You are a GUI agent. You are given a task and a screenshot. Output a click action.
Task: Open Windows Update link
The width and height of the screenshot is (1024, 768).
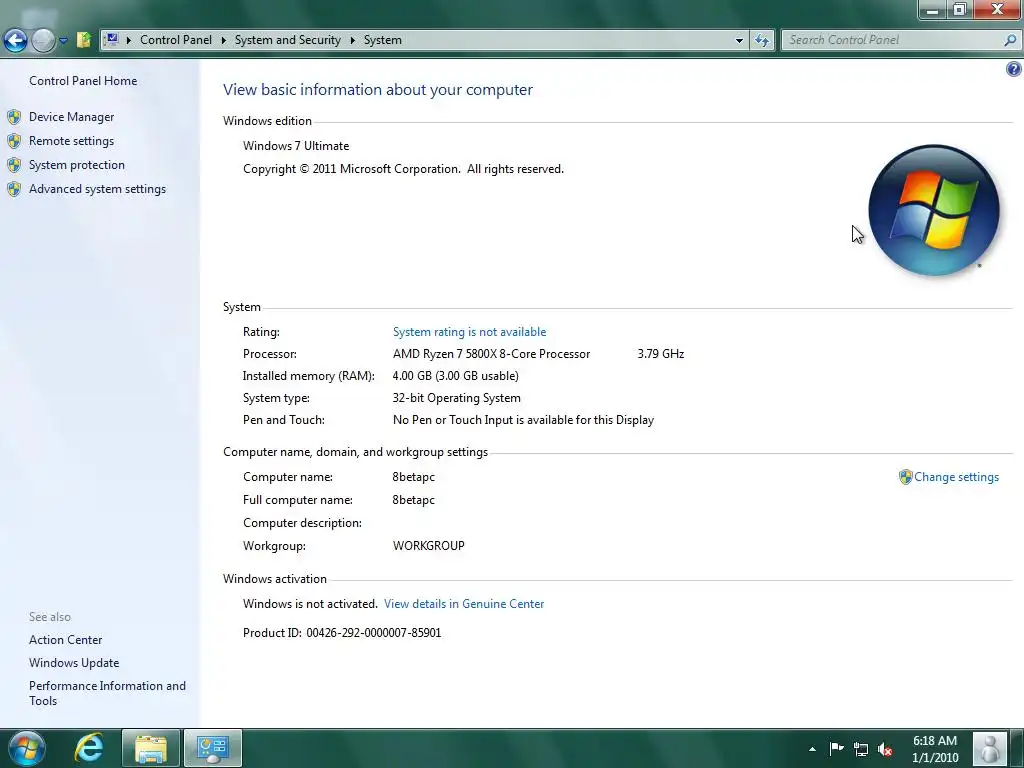[74, 663]
